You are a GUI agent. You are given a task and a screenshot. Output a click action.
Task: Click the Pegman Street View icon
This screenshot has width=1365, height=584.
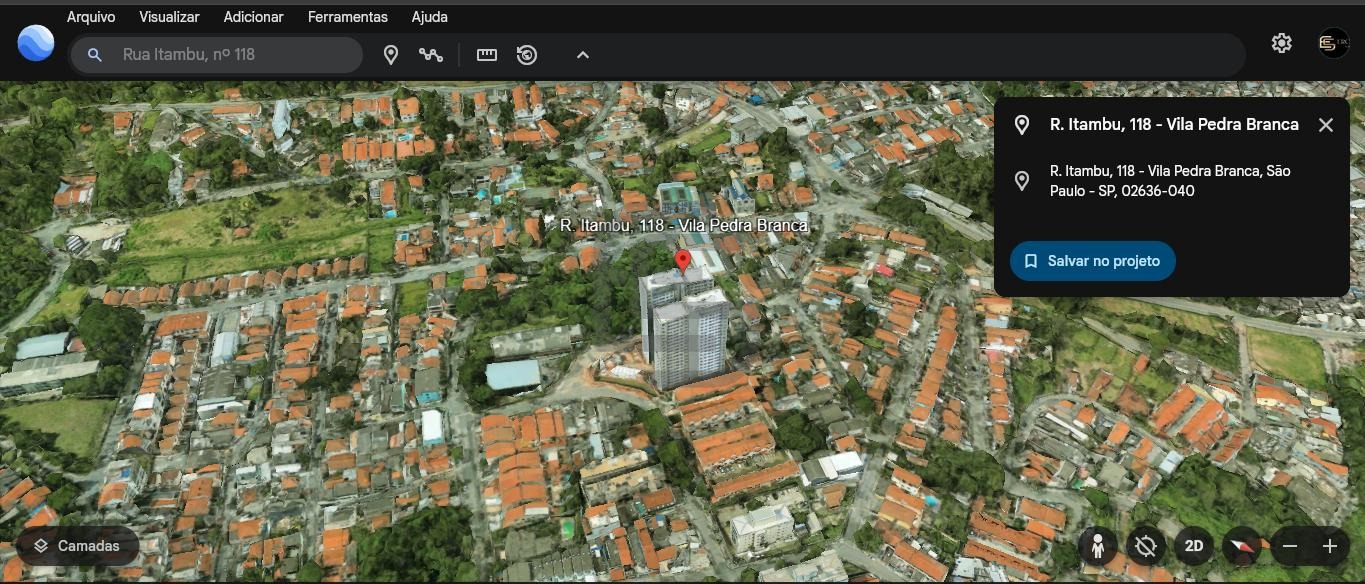click(x=1098, y=546)
